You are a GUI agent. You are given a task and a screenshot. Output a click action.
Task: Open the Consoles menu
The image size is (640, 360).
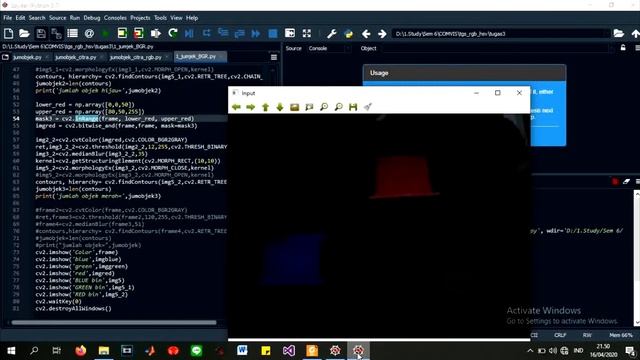(115, 18)
